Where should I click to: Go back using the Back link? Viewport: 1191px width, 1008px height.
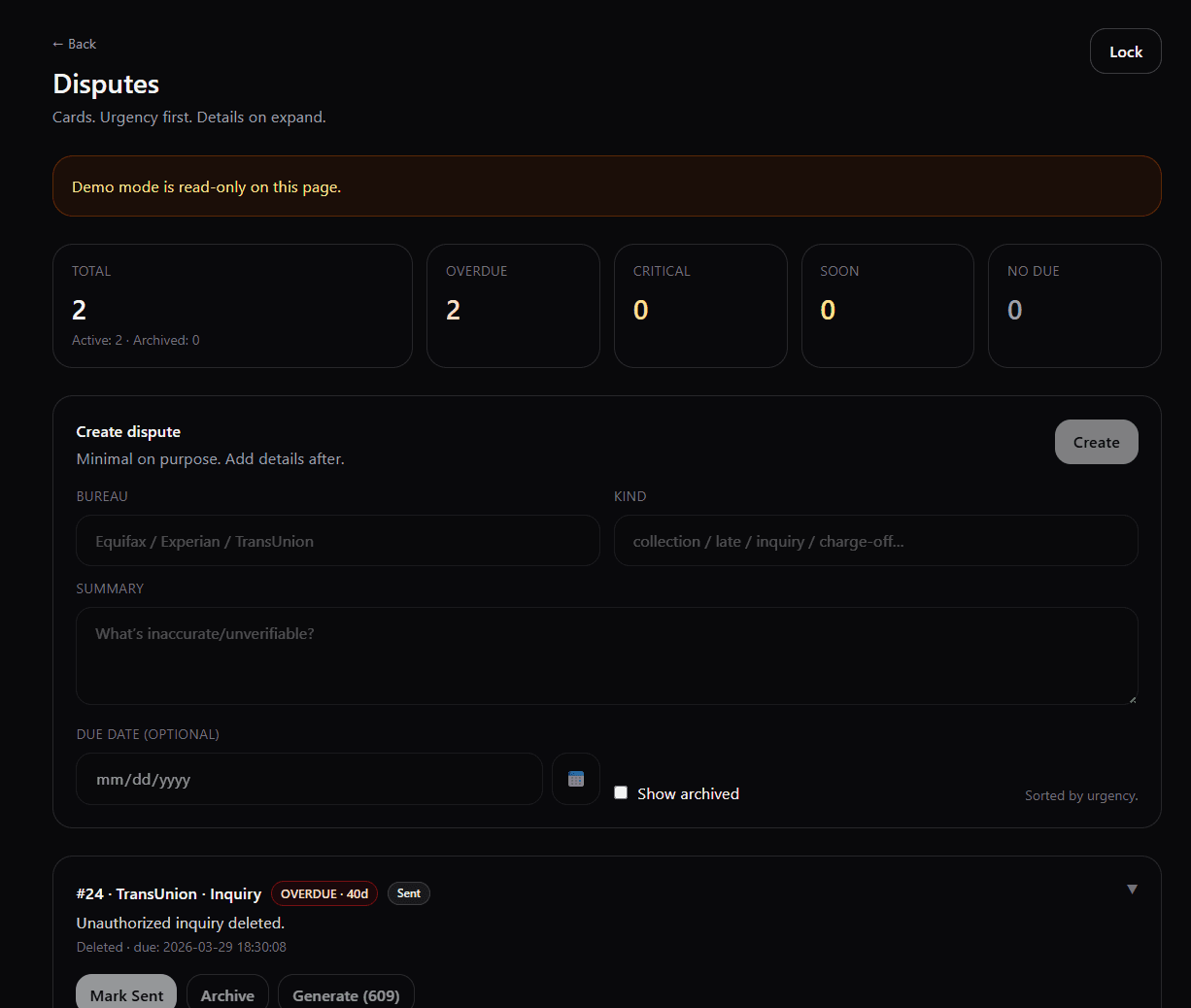(x=74, y=44)
